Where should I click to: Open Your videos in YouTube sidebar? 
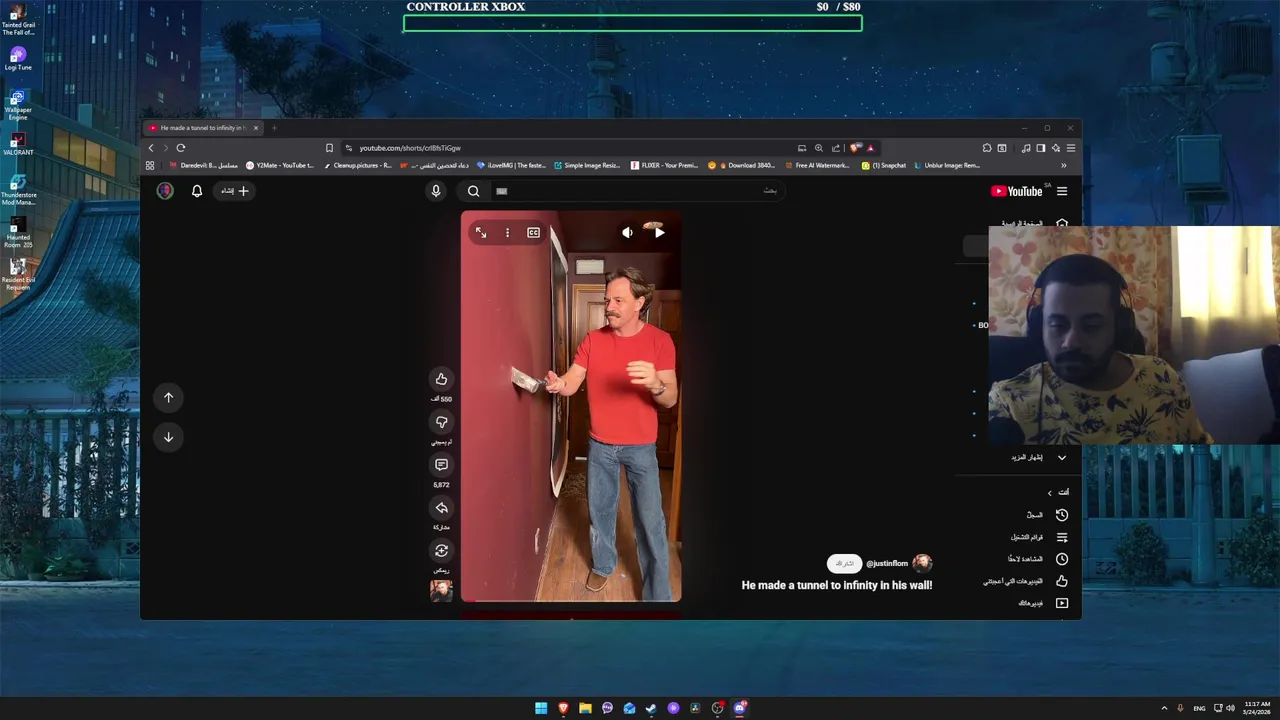pos(1043,603)
